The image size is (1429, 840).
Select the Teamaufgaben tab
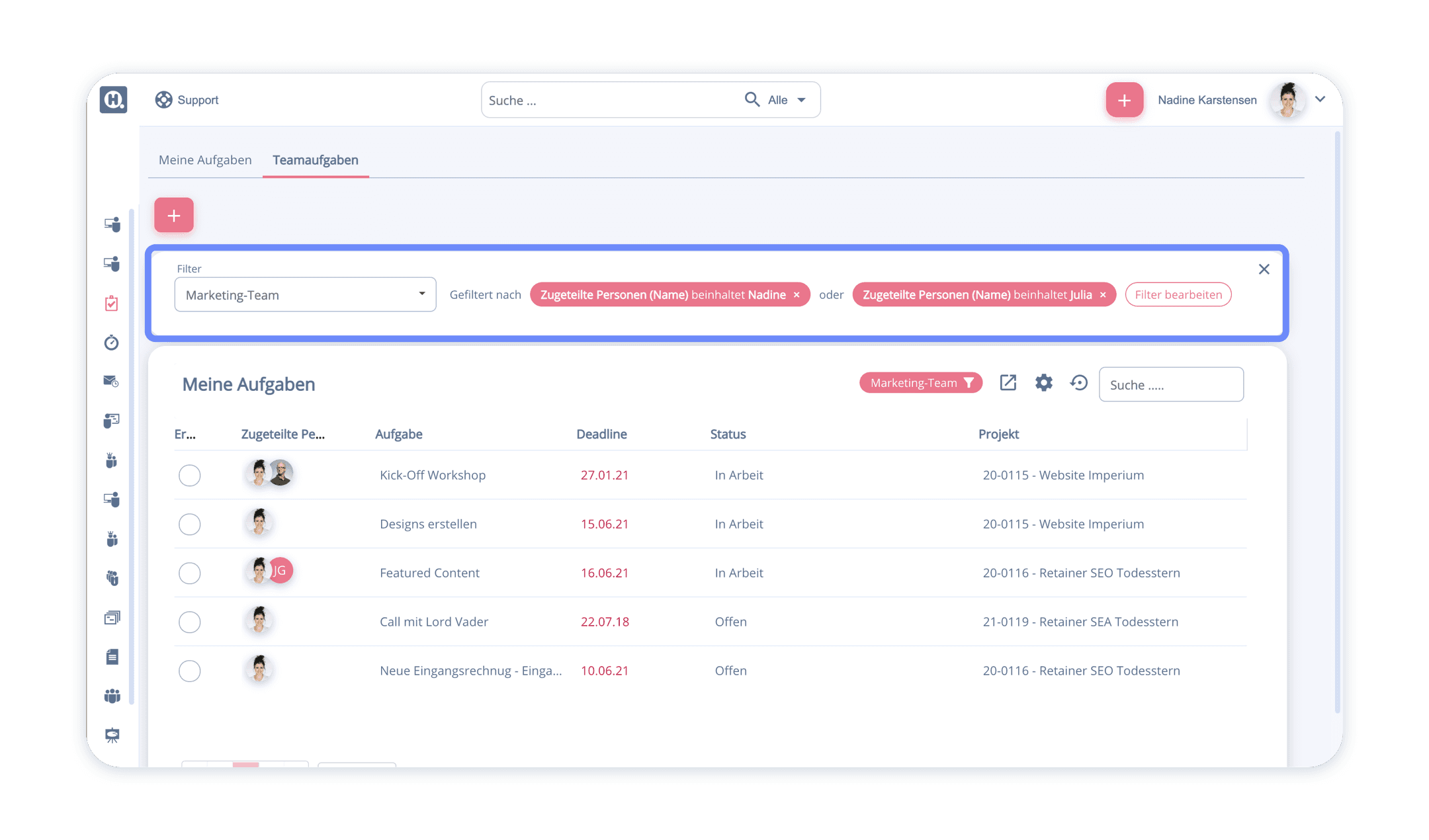click(x=316, y=160)
